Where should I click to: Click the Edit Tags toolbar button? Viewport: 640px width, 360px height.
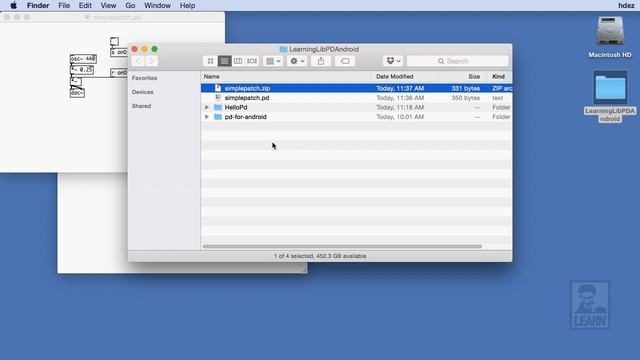coord(345,61)
